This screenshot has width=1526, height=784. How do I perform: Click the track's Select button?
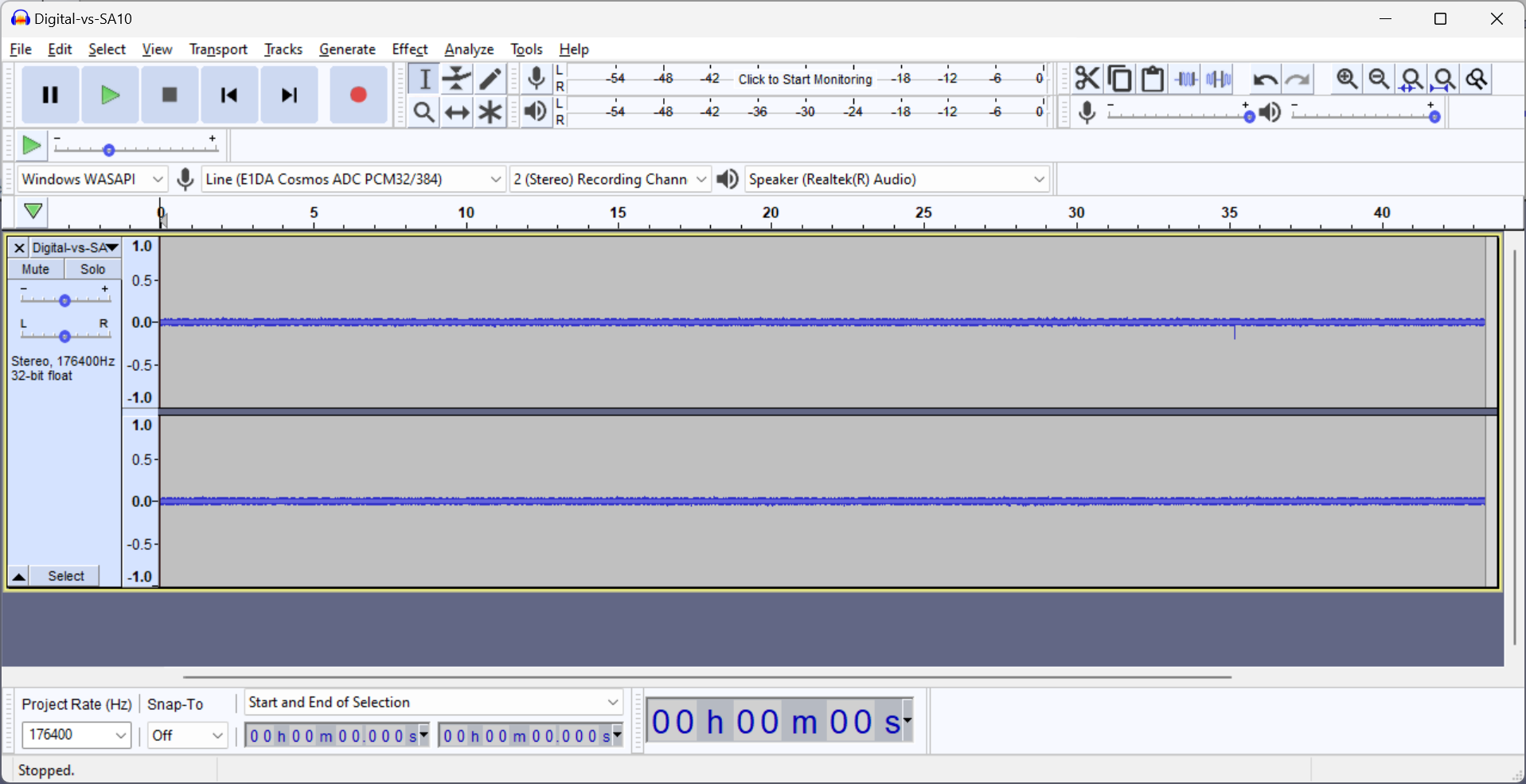[65, 576]
